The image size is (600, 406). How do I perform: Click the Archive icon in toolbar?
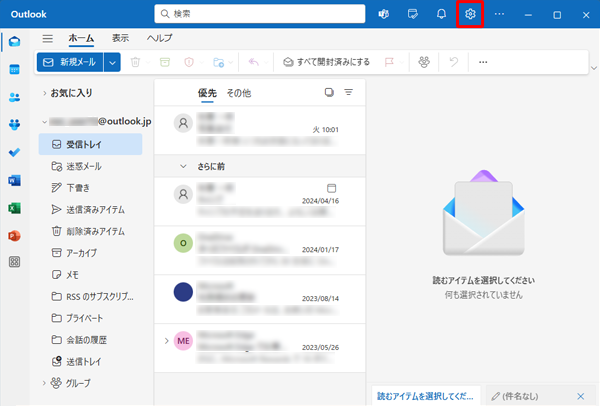165,62
